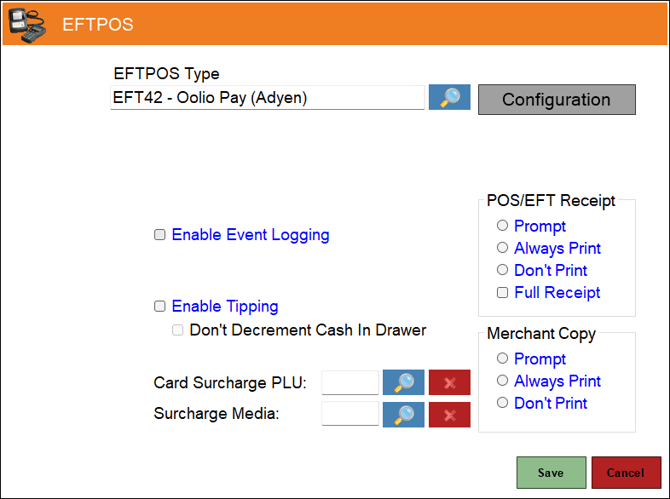Enable Event Logging checkbox
The image size is (670, 499).
pos(160,235)
